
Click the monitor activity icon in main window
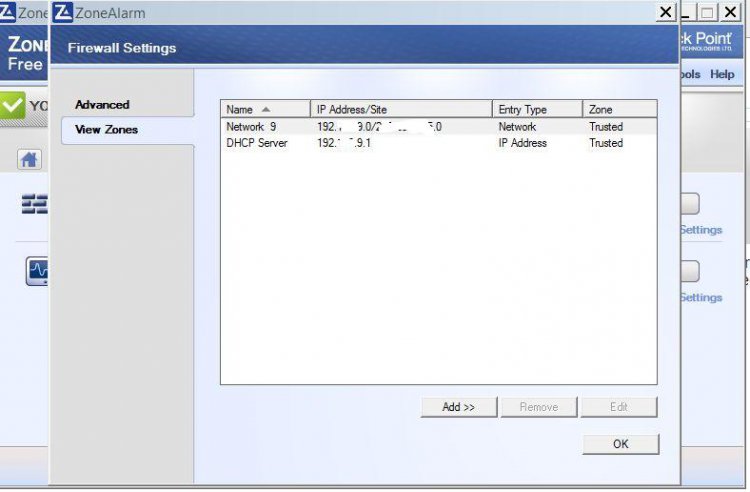click(x=37, y=271)
